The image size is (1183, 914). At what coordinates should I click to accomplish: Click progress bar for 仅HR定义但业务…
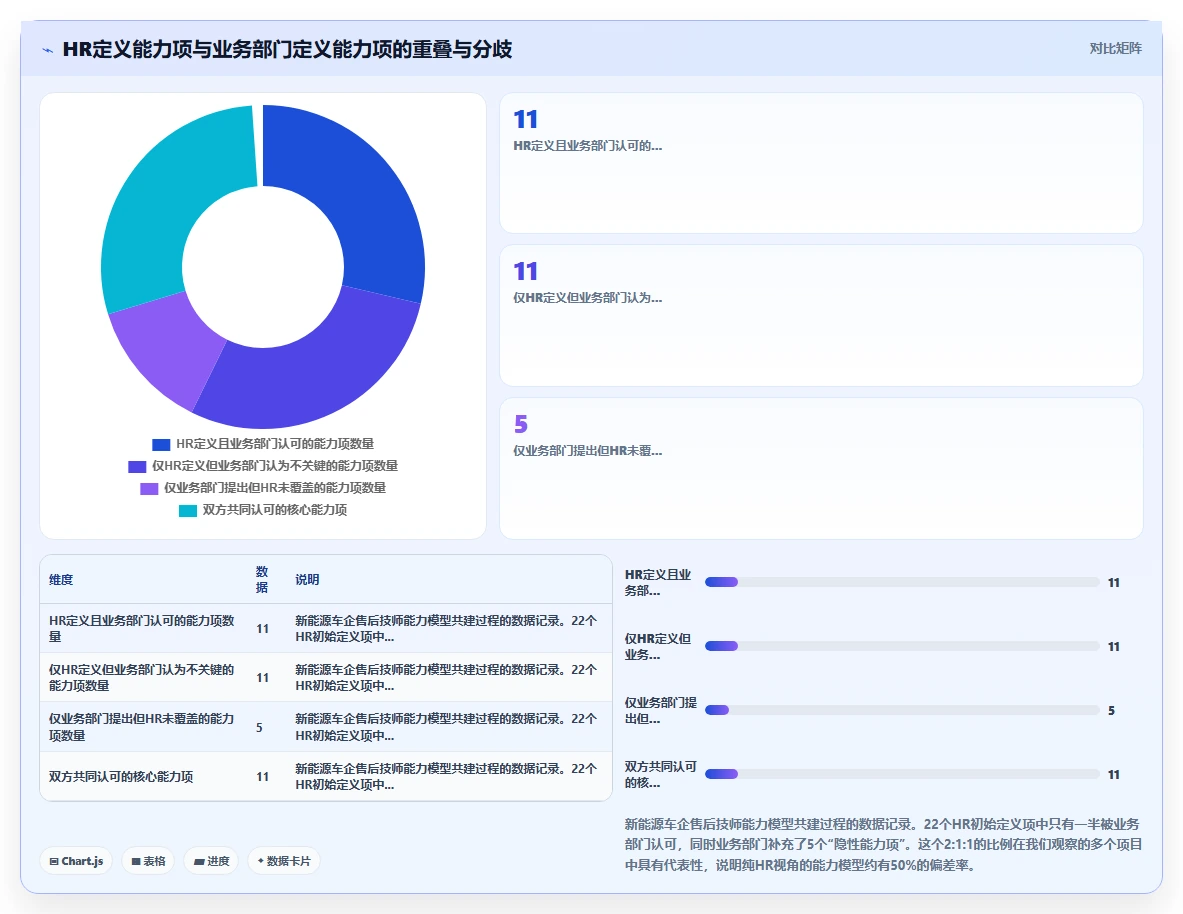coord(902,646)
